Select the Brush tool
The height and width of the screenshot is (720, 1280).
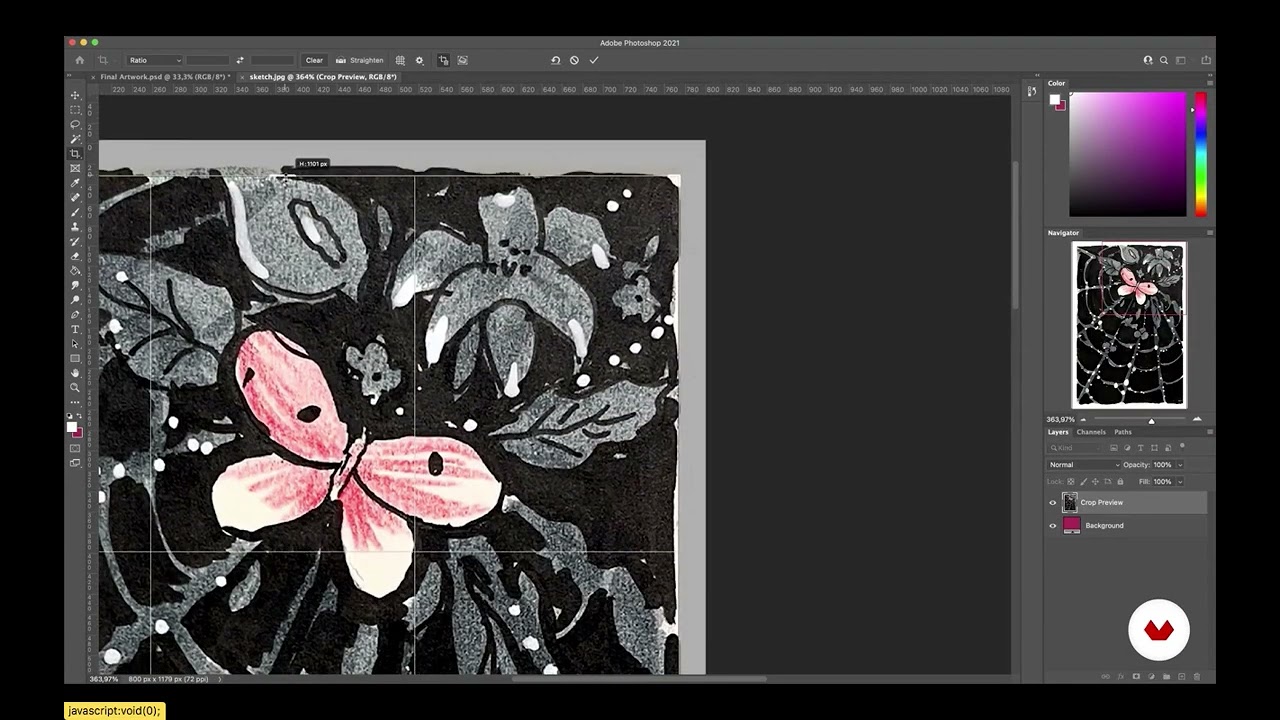(75, 212)
